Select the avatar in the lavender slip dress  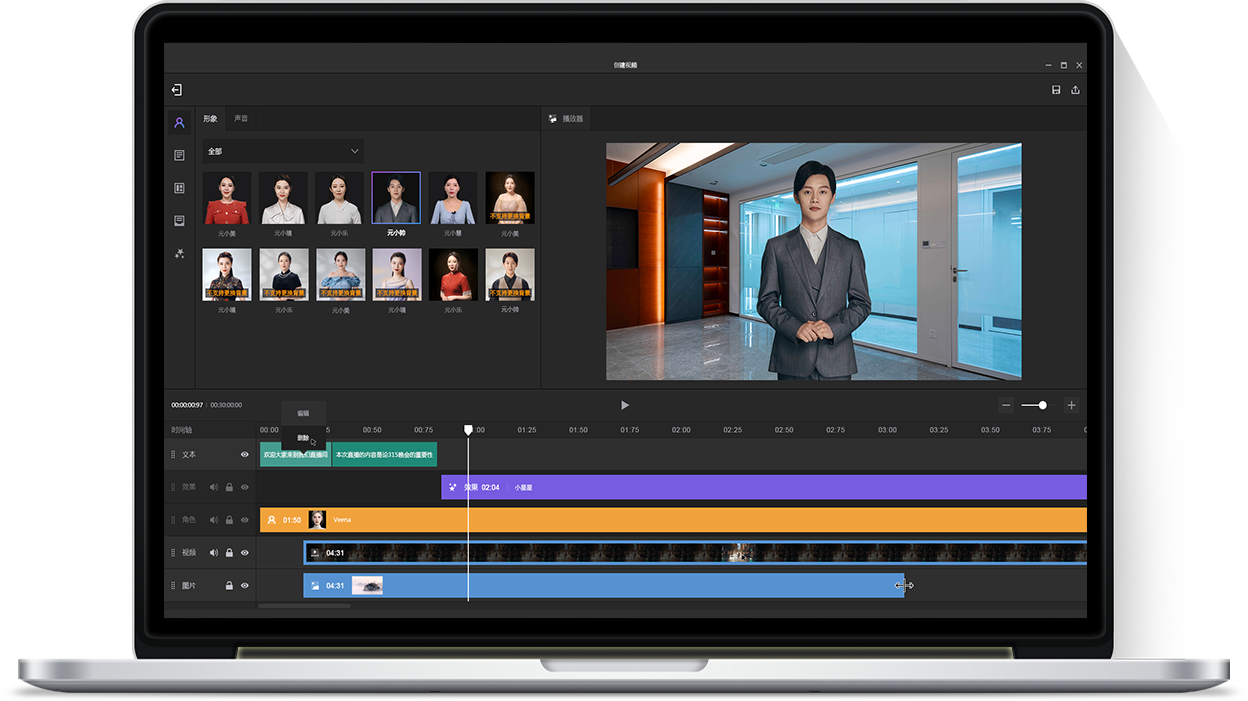pos(396,275)
